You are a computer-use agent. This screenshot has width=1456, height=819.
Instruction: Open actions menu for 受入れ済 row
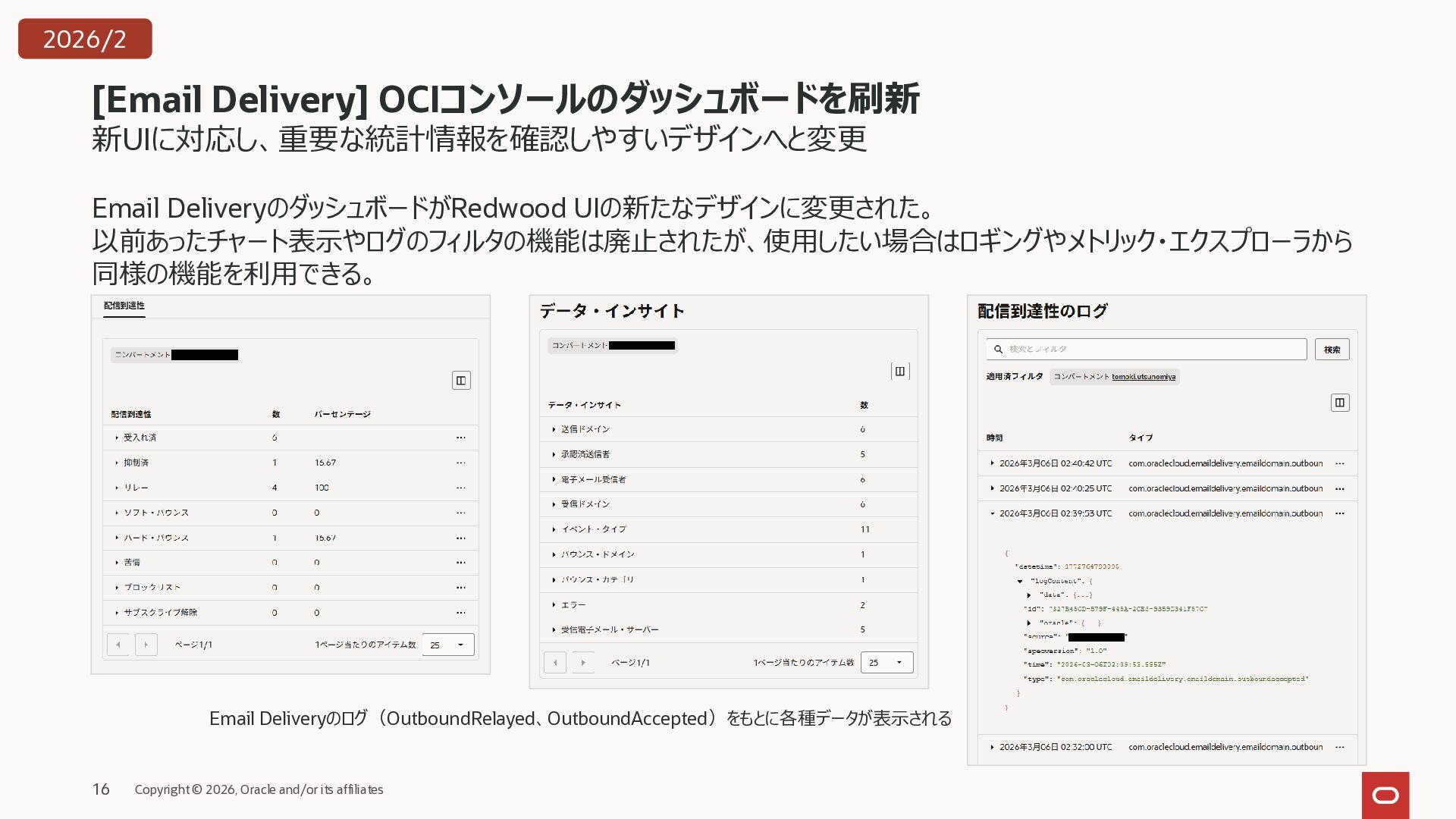coord(461,438)
